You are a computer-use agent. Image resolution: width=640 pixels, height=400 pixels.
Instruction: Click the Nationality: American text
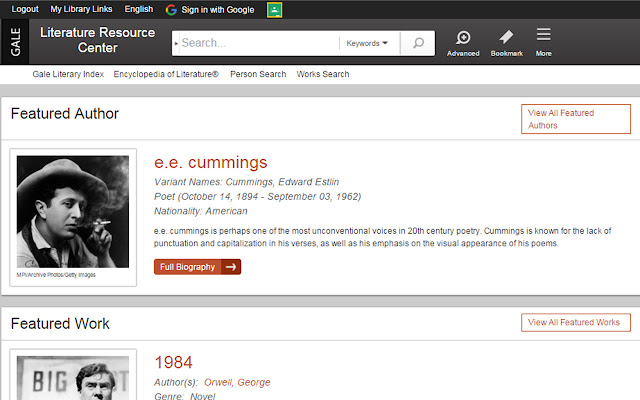200,211
